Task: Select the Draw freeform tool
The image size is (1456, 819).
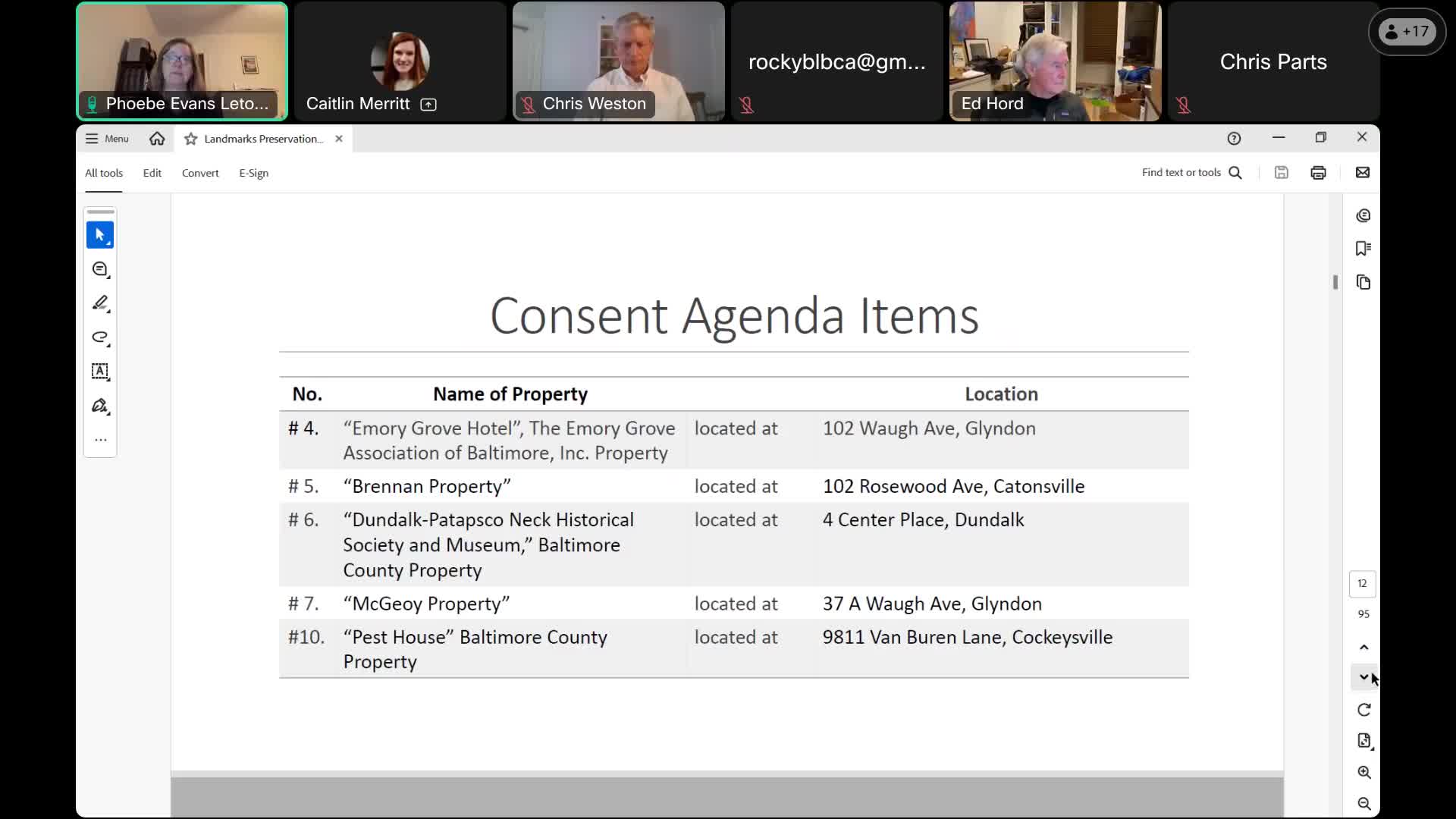Action: (100, 337)
